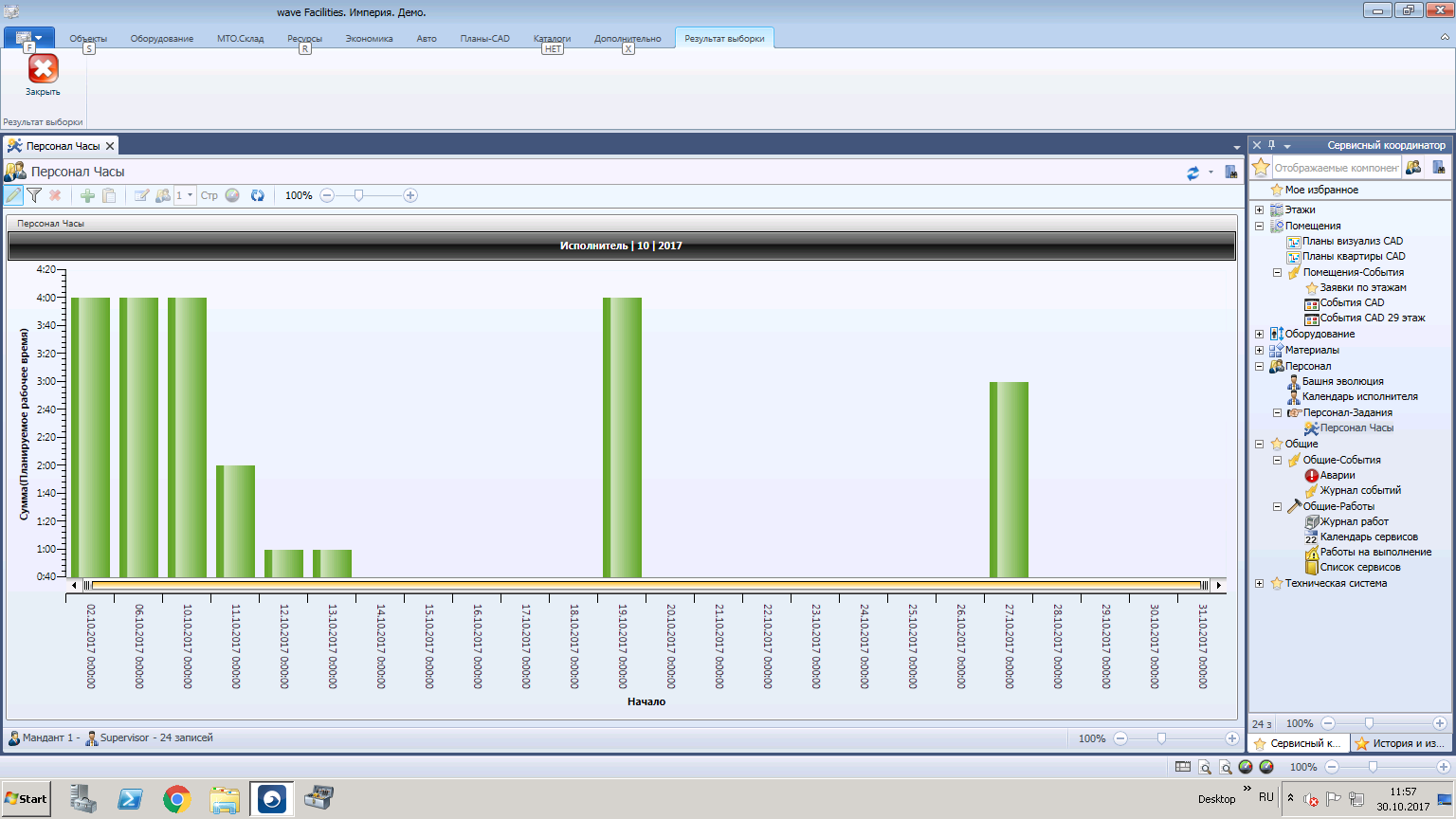Show hidden tray icons arrow
This screenshot has width=1456, height=819.
click(1290, 798)
